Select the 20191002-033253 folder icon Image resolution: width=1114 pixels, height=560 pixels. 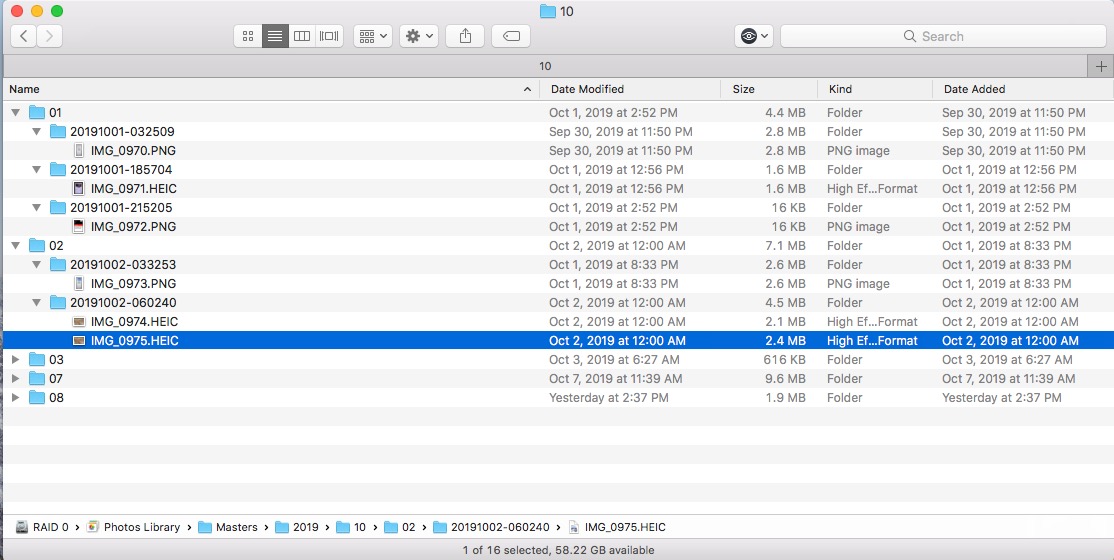tap(58, 264)
